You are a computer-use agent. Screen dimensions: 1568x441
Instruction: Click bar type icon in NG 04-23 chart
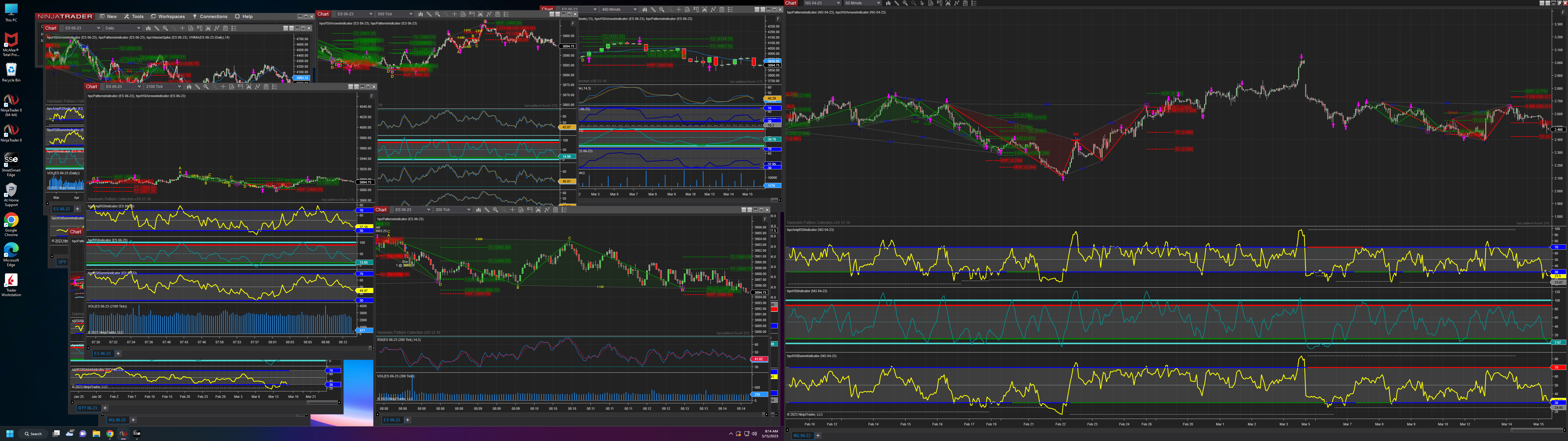coord(889,3)
